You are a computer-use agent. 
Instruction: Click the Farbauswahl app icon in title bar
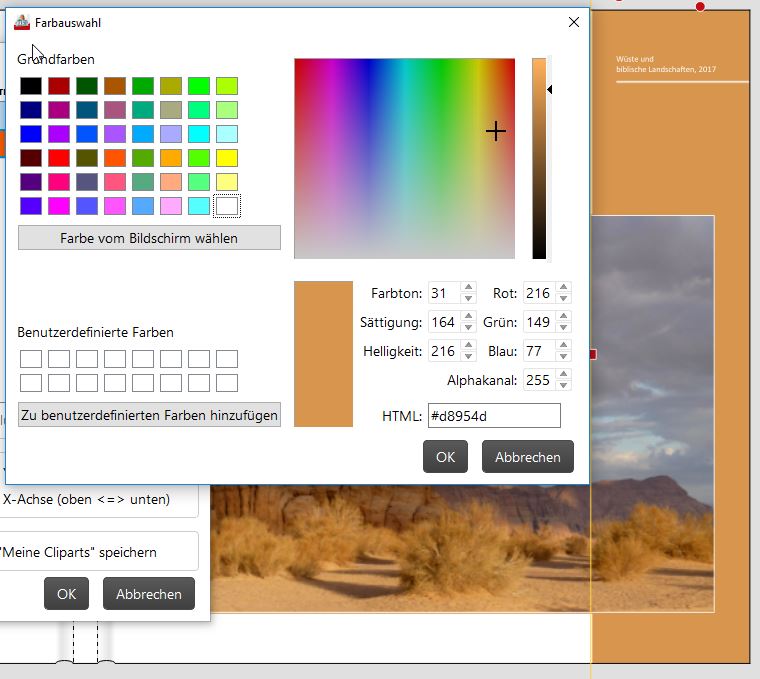(22, 22)
